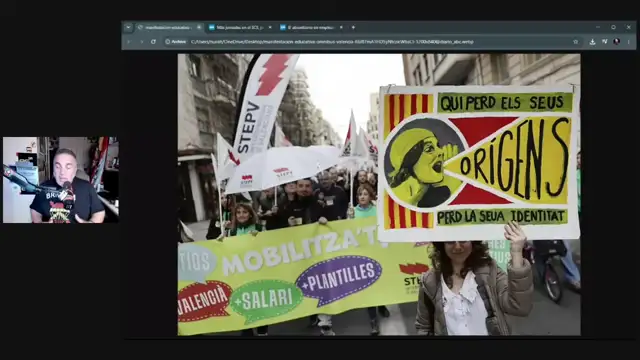This screenshot has height=360, width=640.
Task: Open the downloads icon
Action: (592, 42)
